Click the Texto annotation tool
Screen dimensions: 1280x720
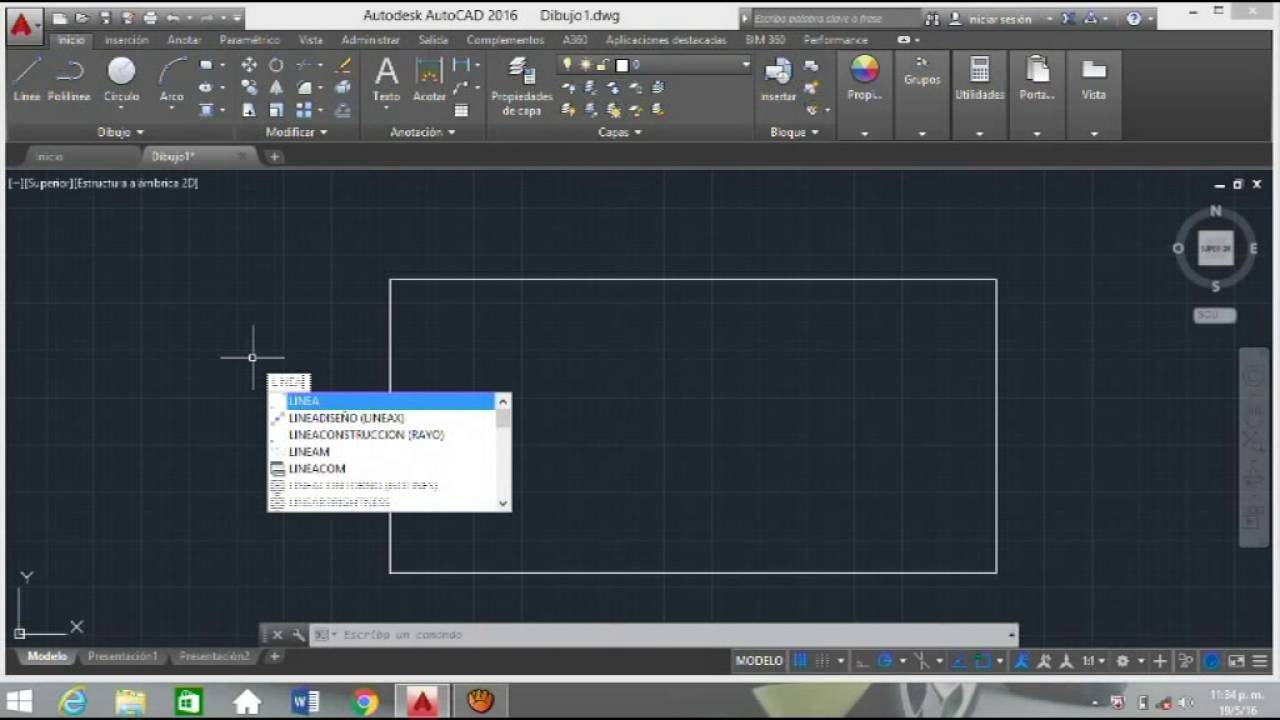(x=386, y=79)
